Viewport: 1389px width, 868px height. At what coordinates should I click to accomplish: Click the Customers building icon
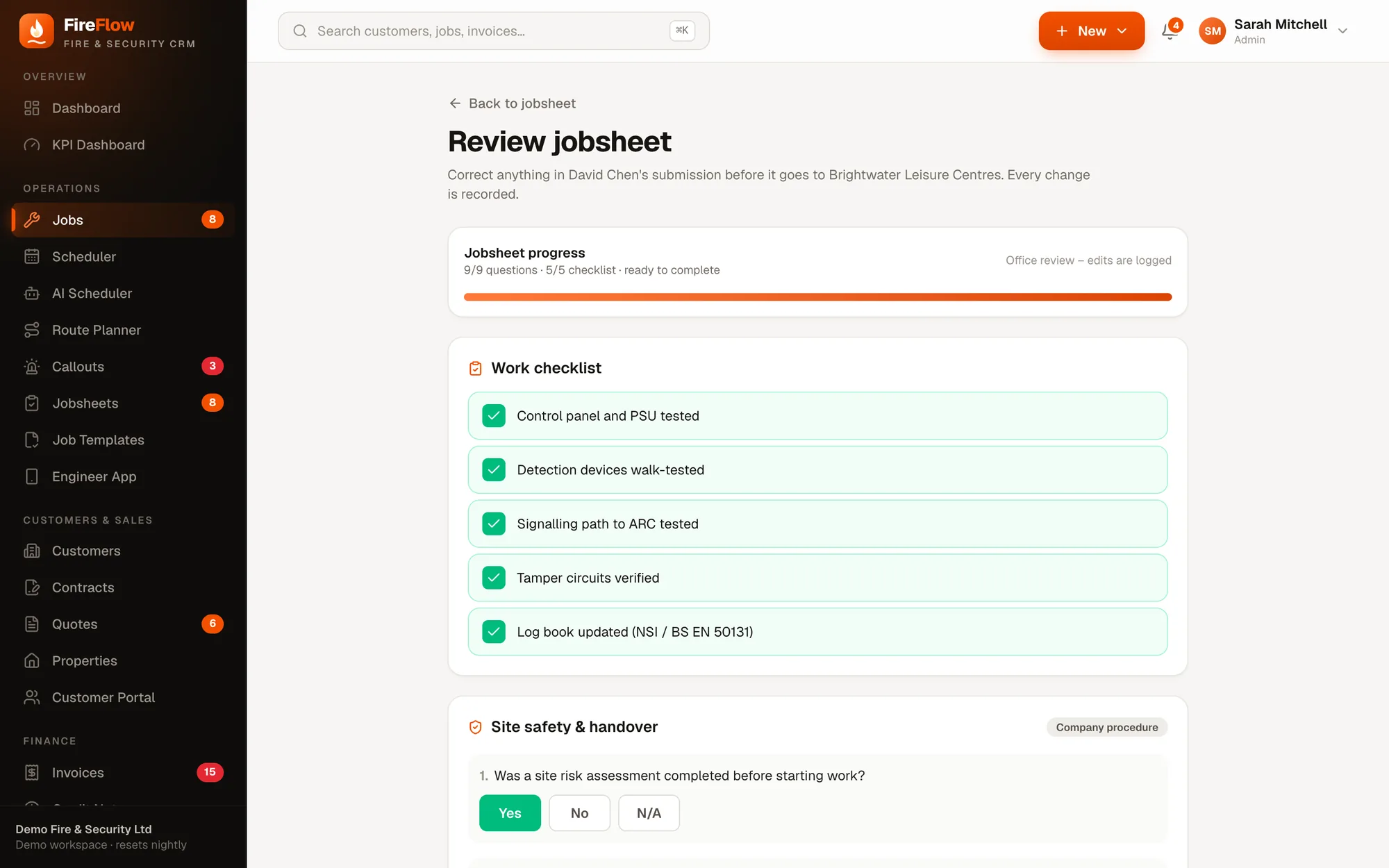tap(32, 551)
